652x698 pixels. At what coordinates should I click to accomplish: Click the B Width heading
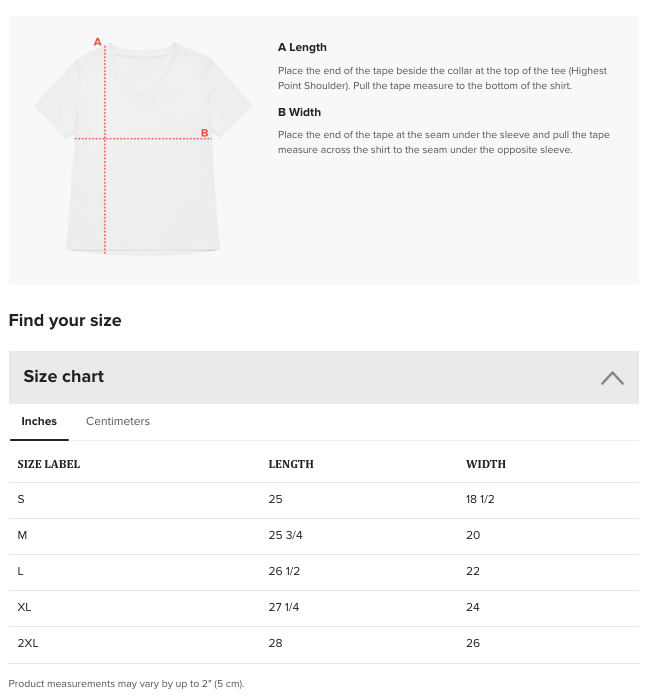point(299,112)
